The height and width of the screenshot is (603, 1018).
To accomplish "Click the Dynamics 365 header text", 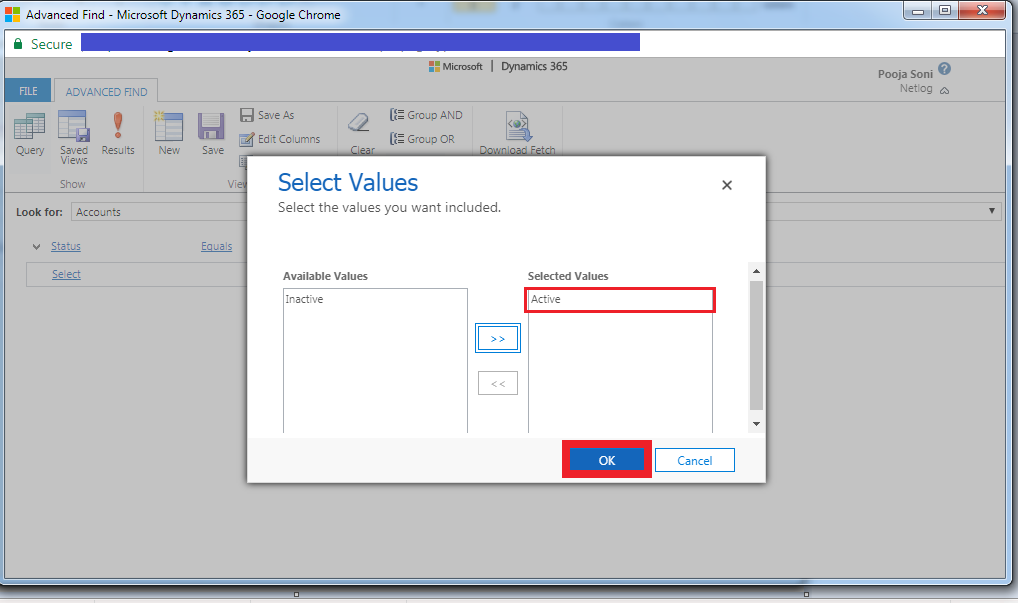I will point(534,66).
